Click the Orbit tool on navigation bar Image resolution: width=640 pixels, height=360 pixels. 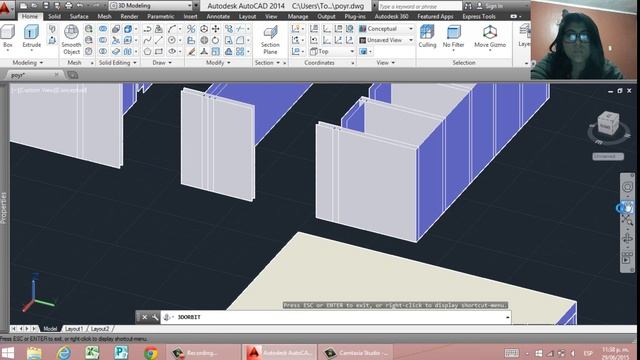[627, 238]
